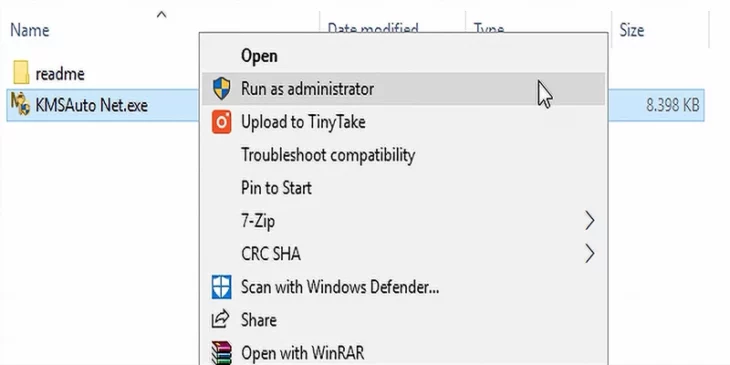This screenshot has height=365, width=730.
Task: Select Open with WinRAR
Action: [404, 352]
